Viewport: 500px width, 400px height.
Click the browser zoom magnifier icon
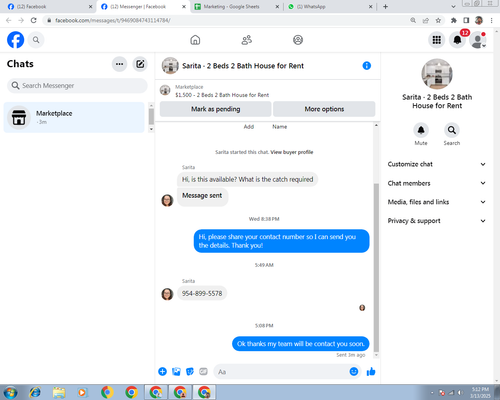tap(413, 20)
